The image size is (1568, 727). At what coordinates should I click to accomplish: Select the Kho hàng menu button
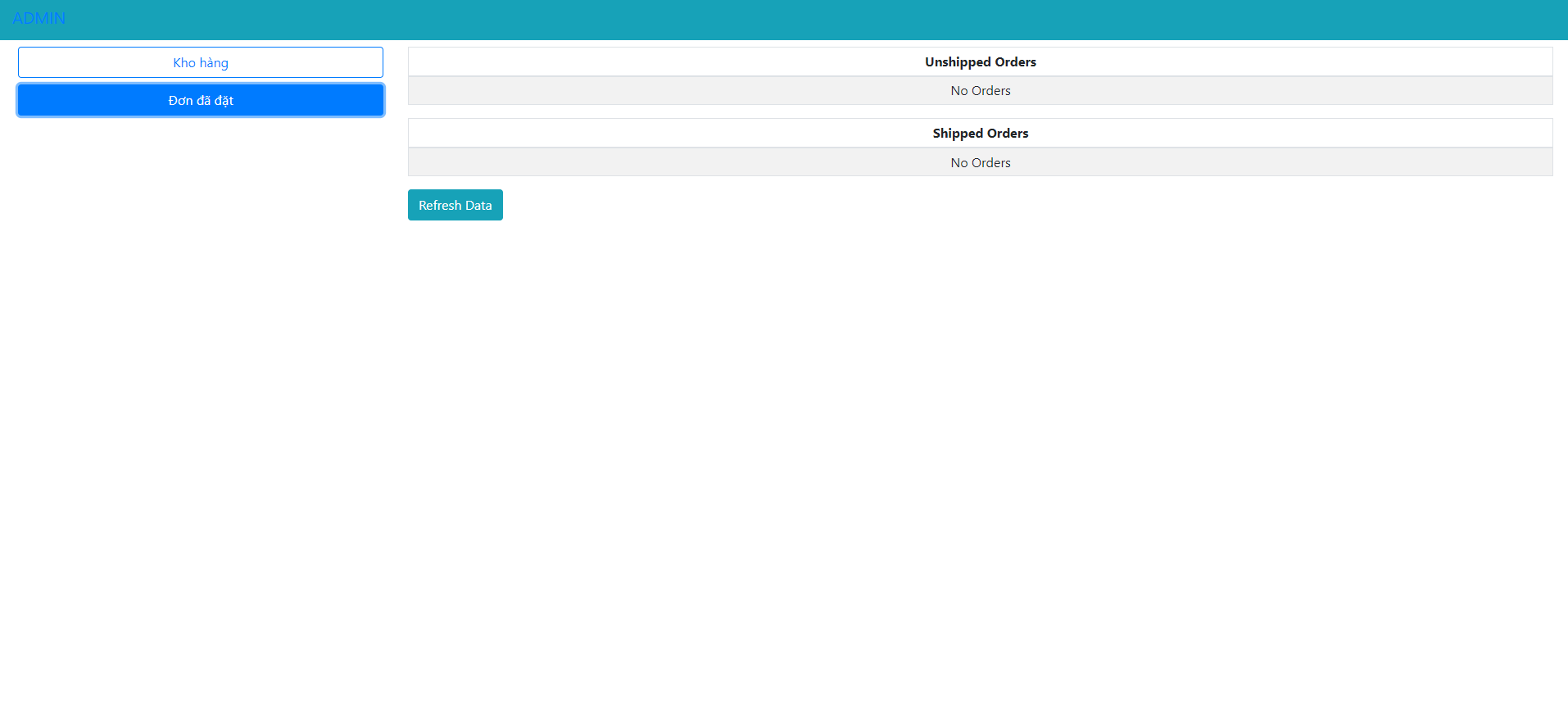(201, 62)
